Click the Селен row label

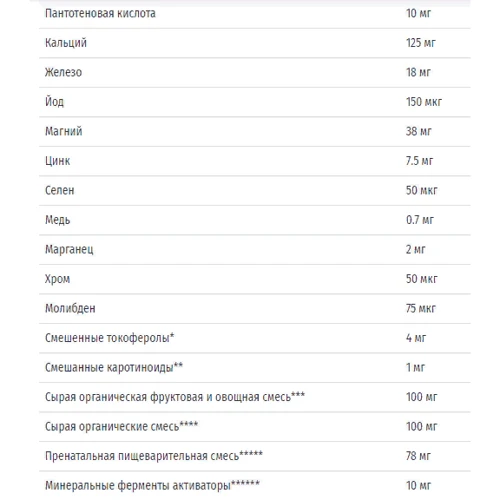60,190
